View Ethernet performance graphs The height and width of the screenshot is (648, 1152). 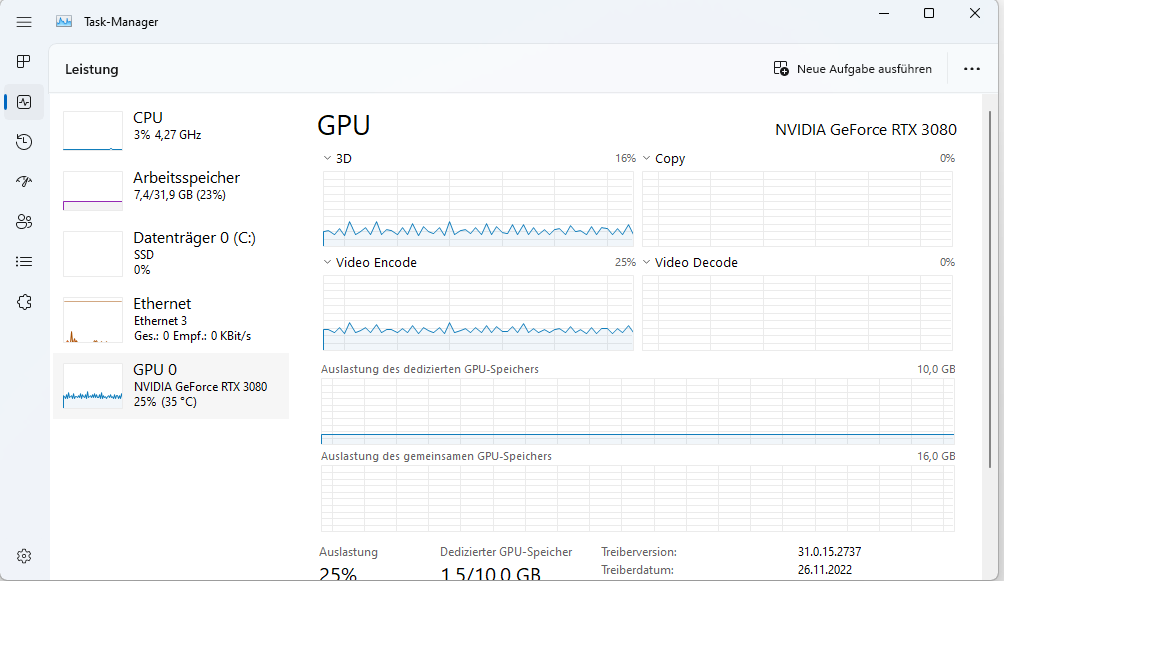[x=170, y=318]
